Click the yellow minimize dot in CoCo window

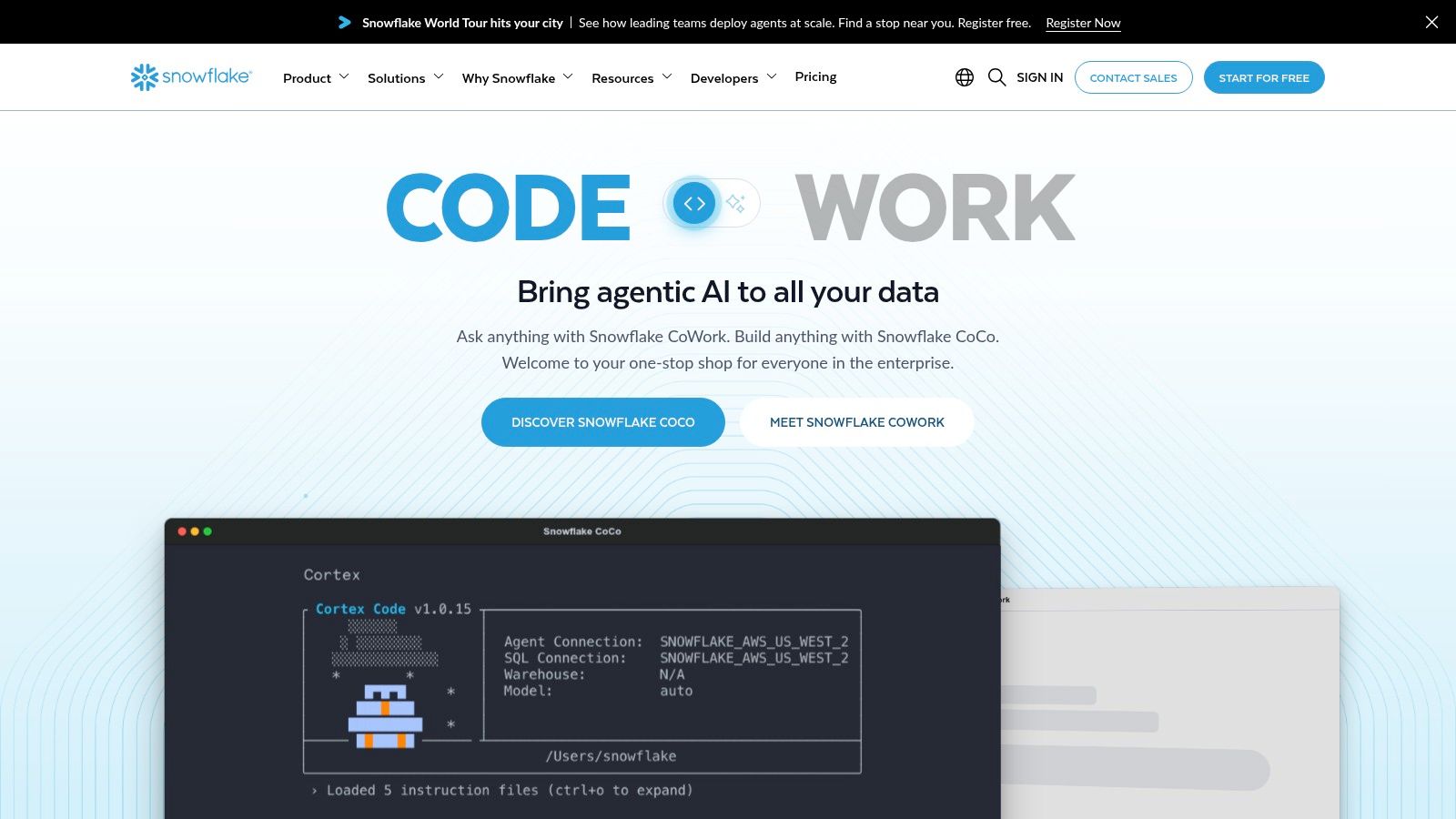pyautogui.click(x=195, y=531)
